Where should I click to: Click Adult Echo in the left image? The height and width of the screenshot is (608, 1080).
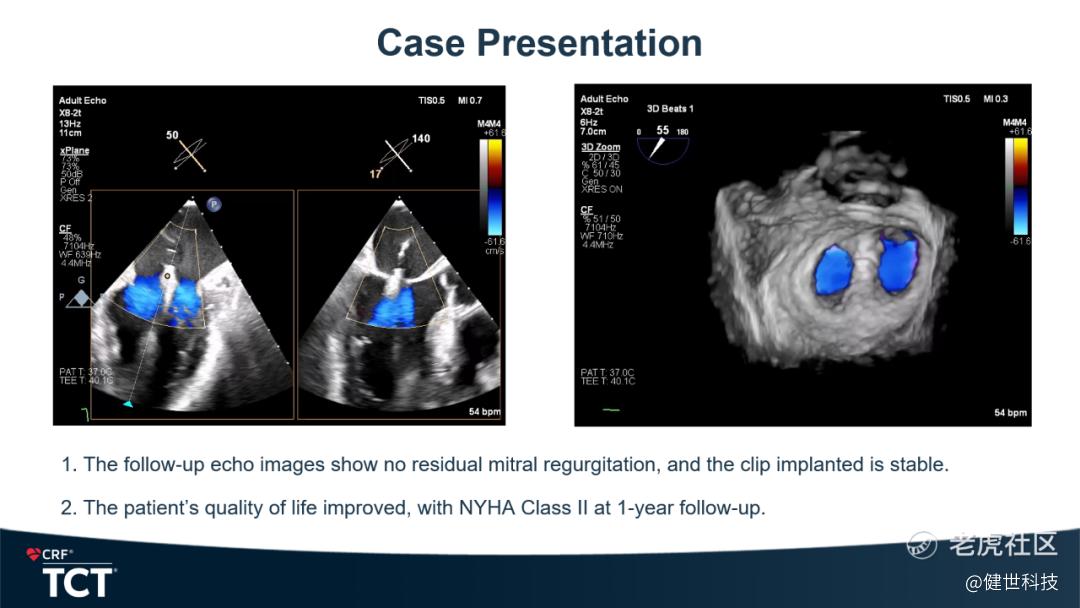pos(83,101)
